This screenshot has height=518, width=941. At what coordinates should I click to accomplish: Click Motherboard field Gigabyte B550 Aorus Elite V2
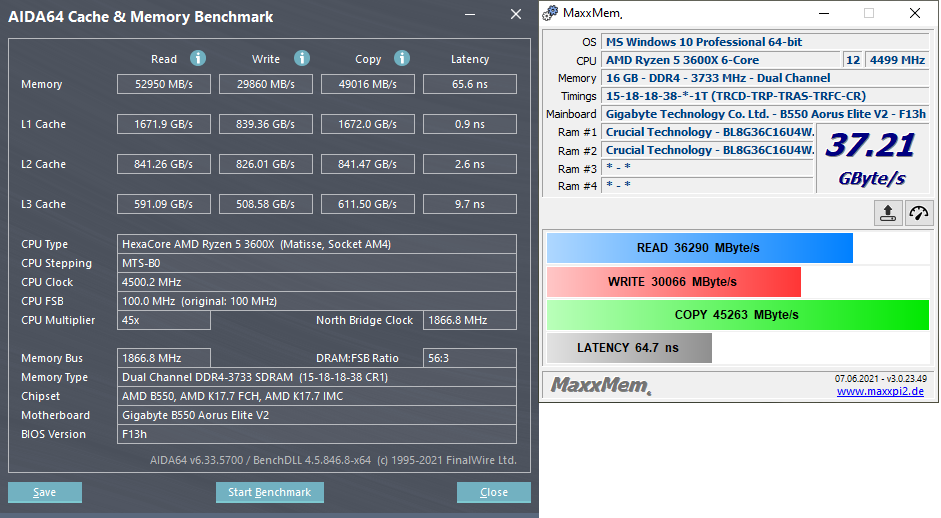pos(317,415)
